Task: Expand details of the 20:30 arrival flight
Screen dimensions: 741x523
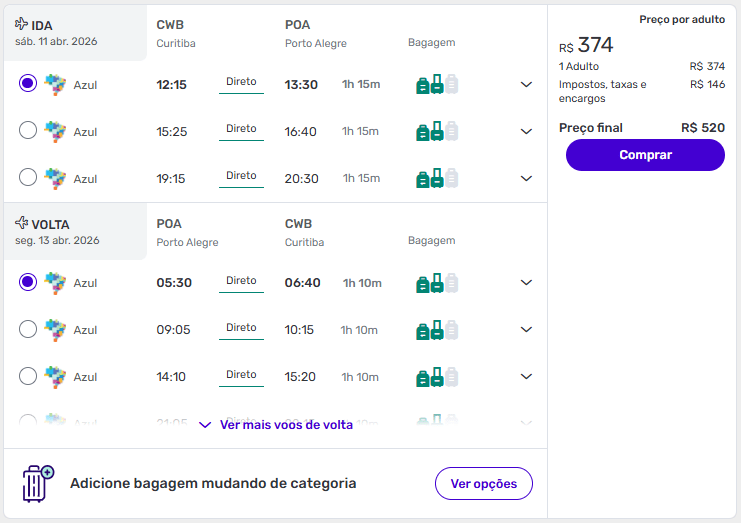Action: [x=527, y=178]
